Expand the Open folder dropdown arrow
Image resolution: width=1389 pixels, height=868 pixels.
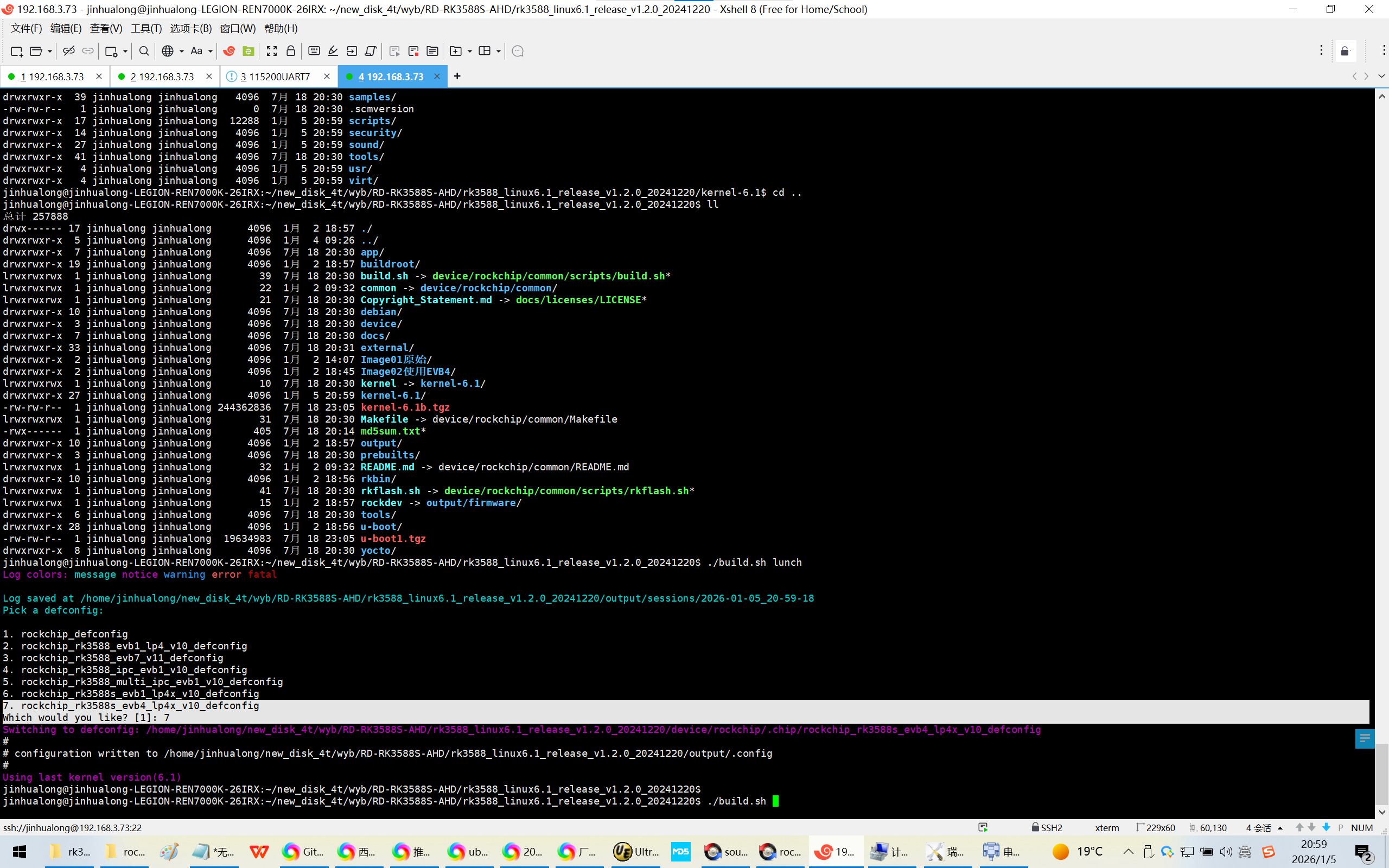50,51
